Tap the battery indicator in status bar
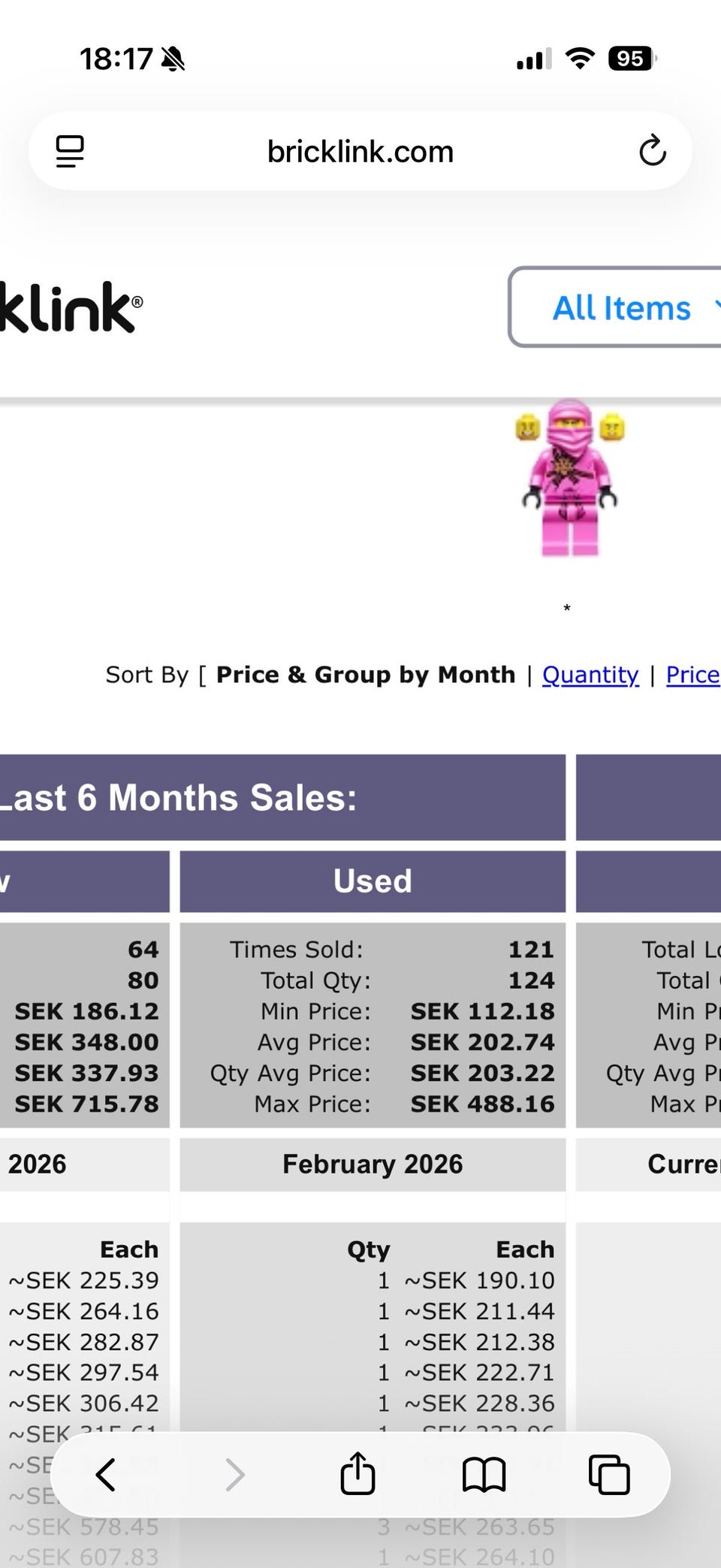The height and width of the screenshot is (1568, 721). [632, 59]
